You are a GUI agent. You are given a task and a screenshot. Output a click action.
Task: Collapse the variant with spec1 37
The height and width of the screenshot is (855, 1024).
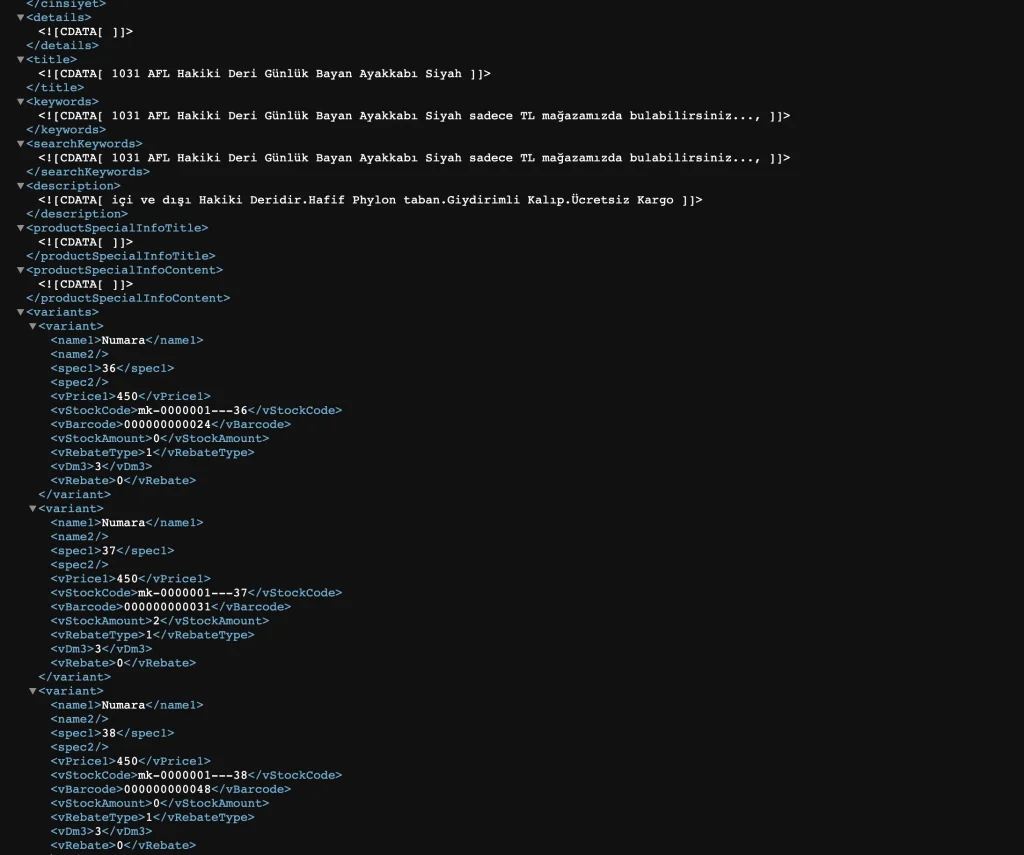click(32, 508)
